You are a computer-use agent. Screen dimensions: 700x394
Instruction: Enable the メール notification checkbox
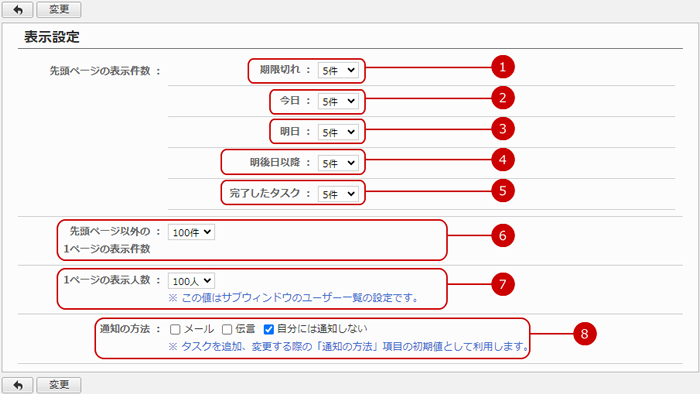coord(175,329)
